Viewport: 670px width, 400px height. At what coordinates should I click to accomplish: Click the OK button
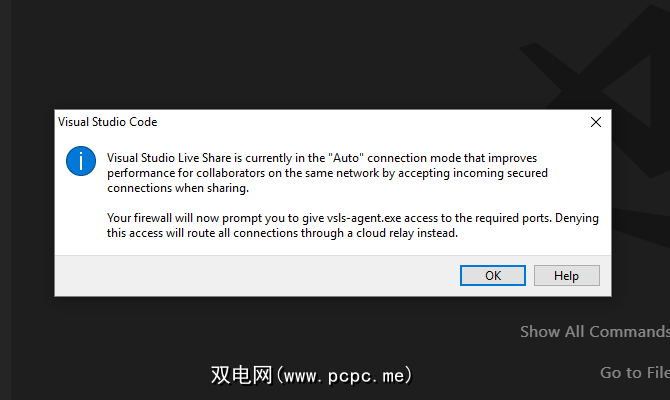pos(493,275)
